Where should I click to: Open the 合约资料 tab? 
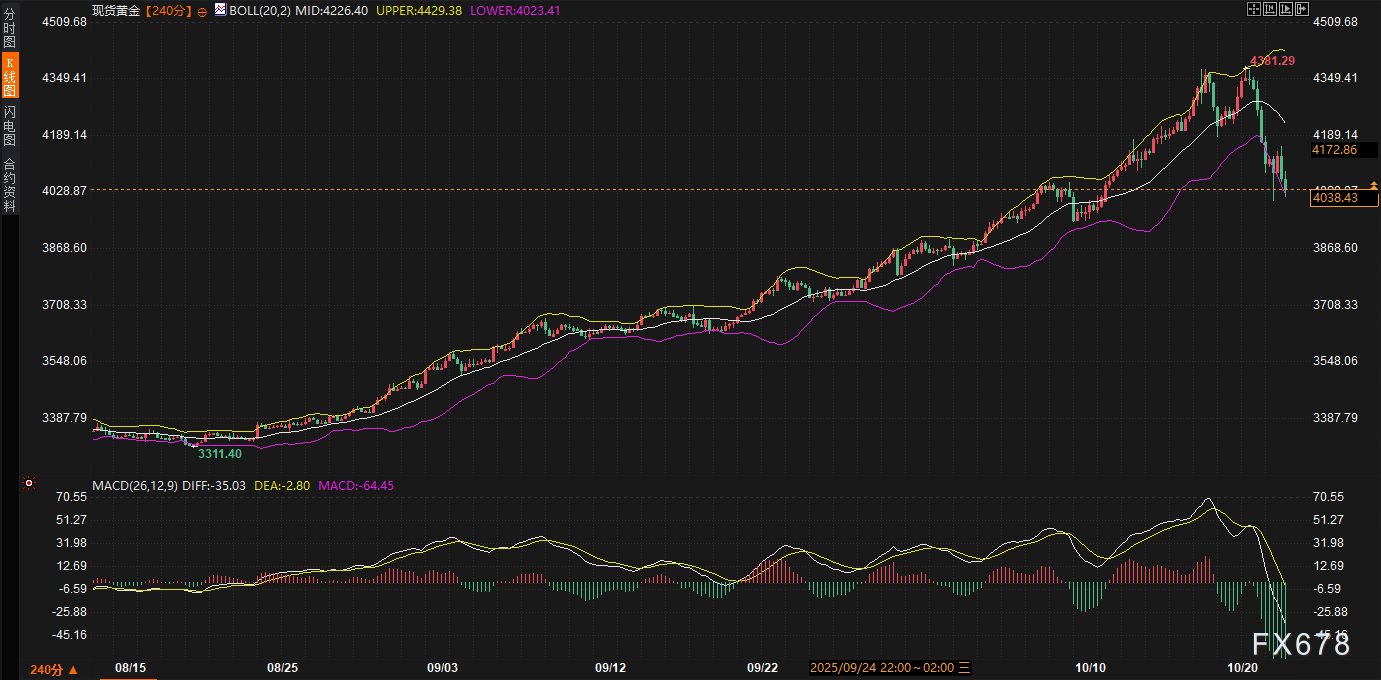tap(9, 185)
